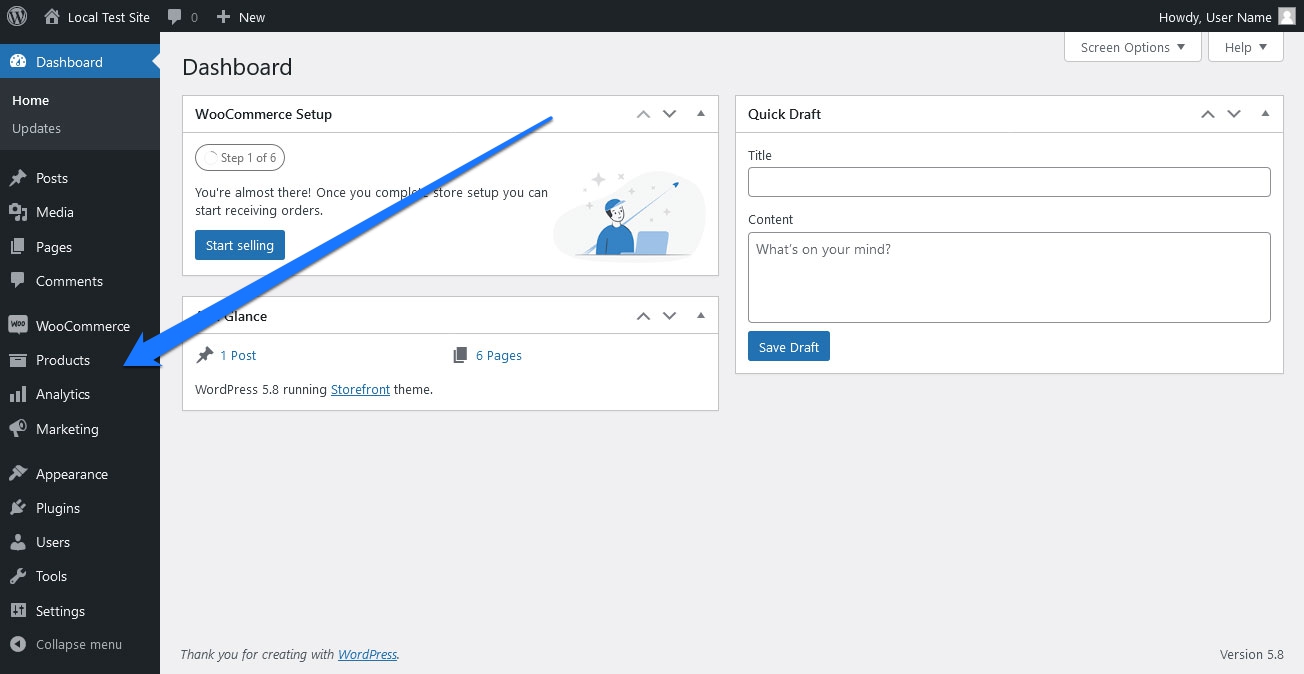Click the WordPress logo in admin bar
The image size is (1304, 674).
tap(17, 16)
